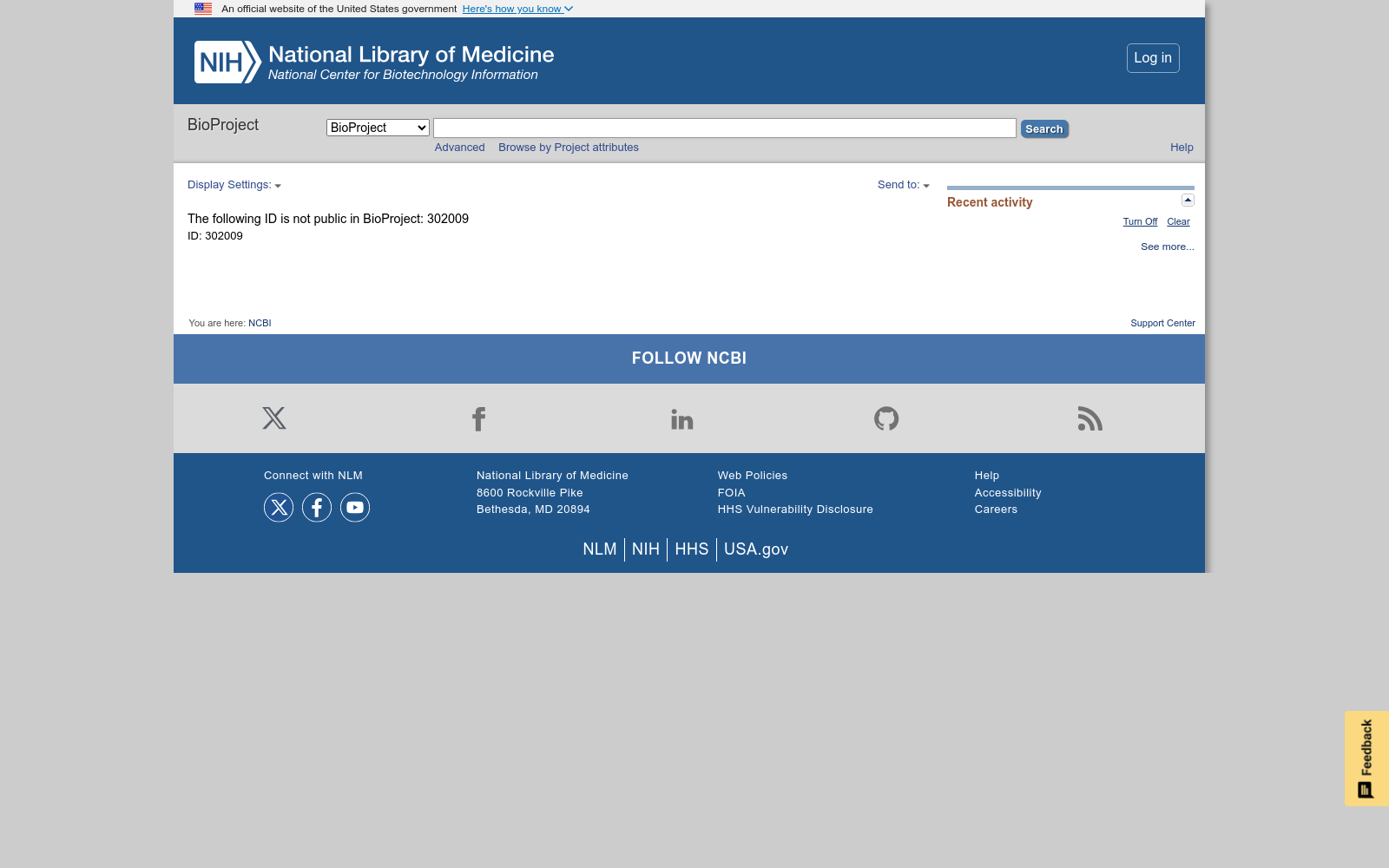The width and height of the screenshot is (1389, 868).
Task: Open Browse by Project attributes link
Action: [x=569, y=148]
